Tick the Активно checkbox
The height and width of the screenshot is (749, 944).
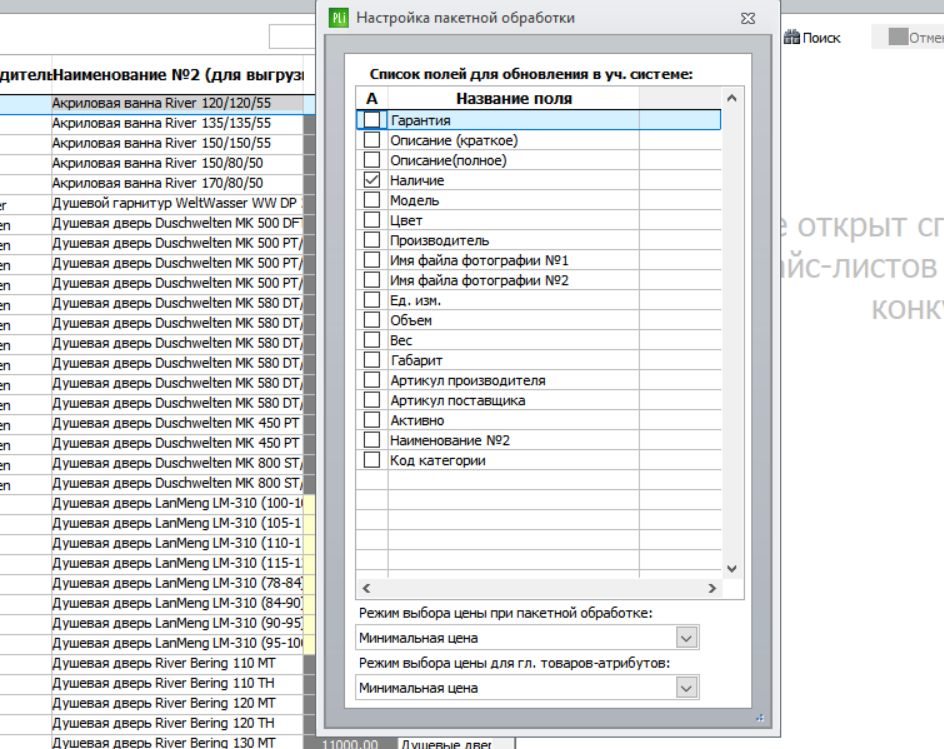[372, 420]
